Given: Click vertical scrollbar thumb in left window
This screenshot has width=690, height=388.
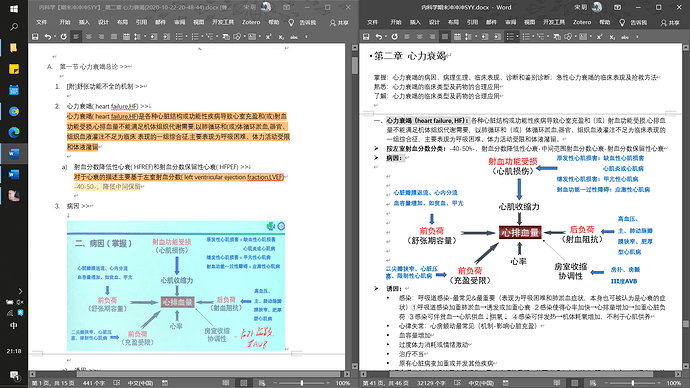Looking at the screenshot, I should pyautogui.click(x=355, y=66).
